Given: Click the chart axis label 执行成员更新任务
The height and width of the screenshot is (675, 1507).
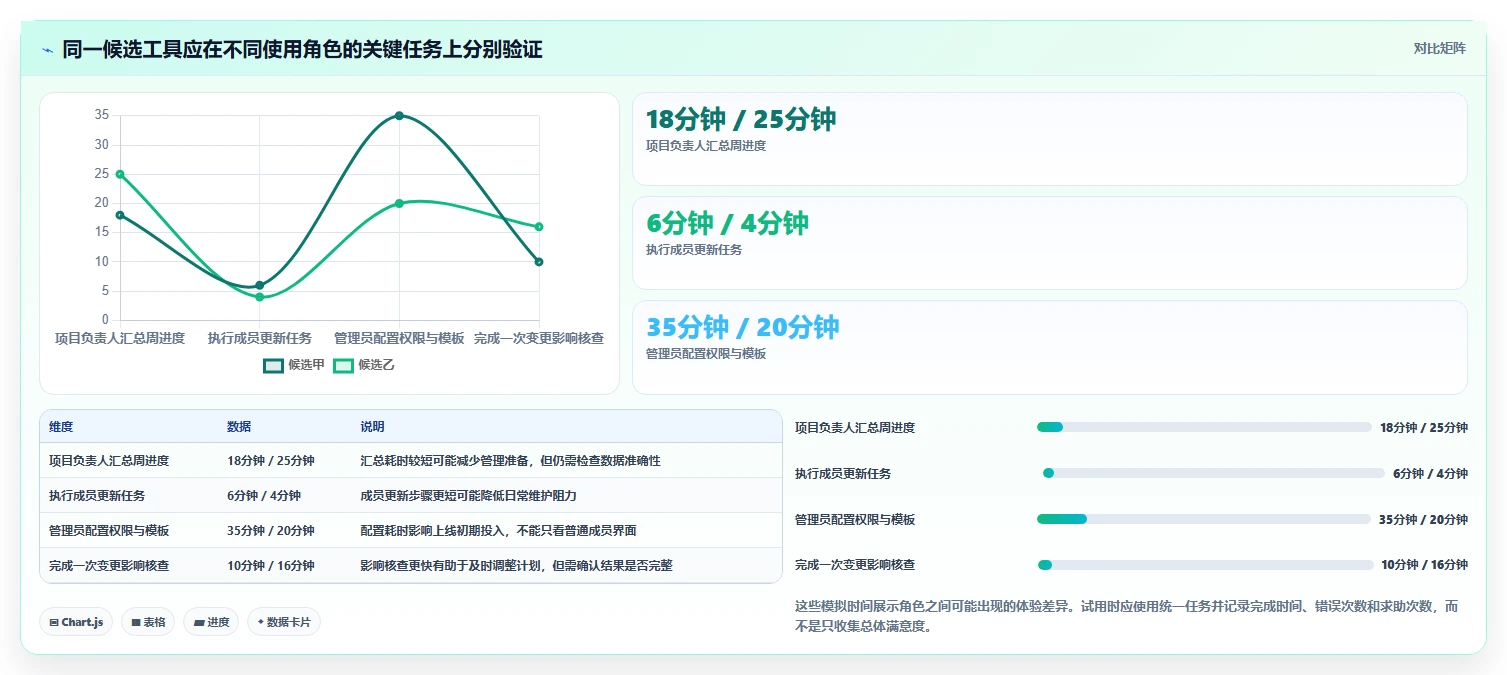Looking at the screenshot, I should click(260, 338).
